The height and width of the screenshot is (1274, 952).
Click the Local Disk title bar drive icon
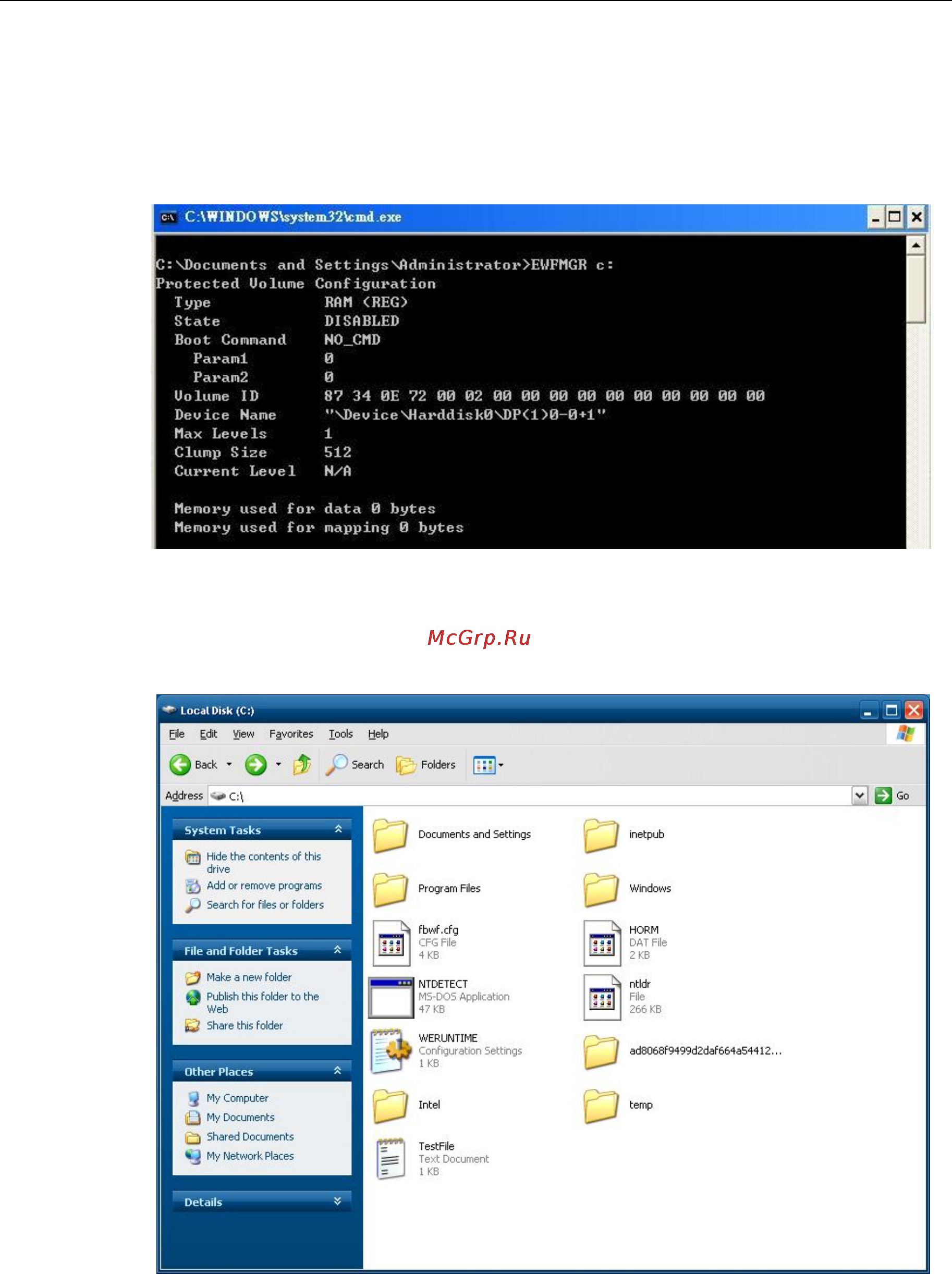pyautogui.click(x=169, y=709)
